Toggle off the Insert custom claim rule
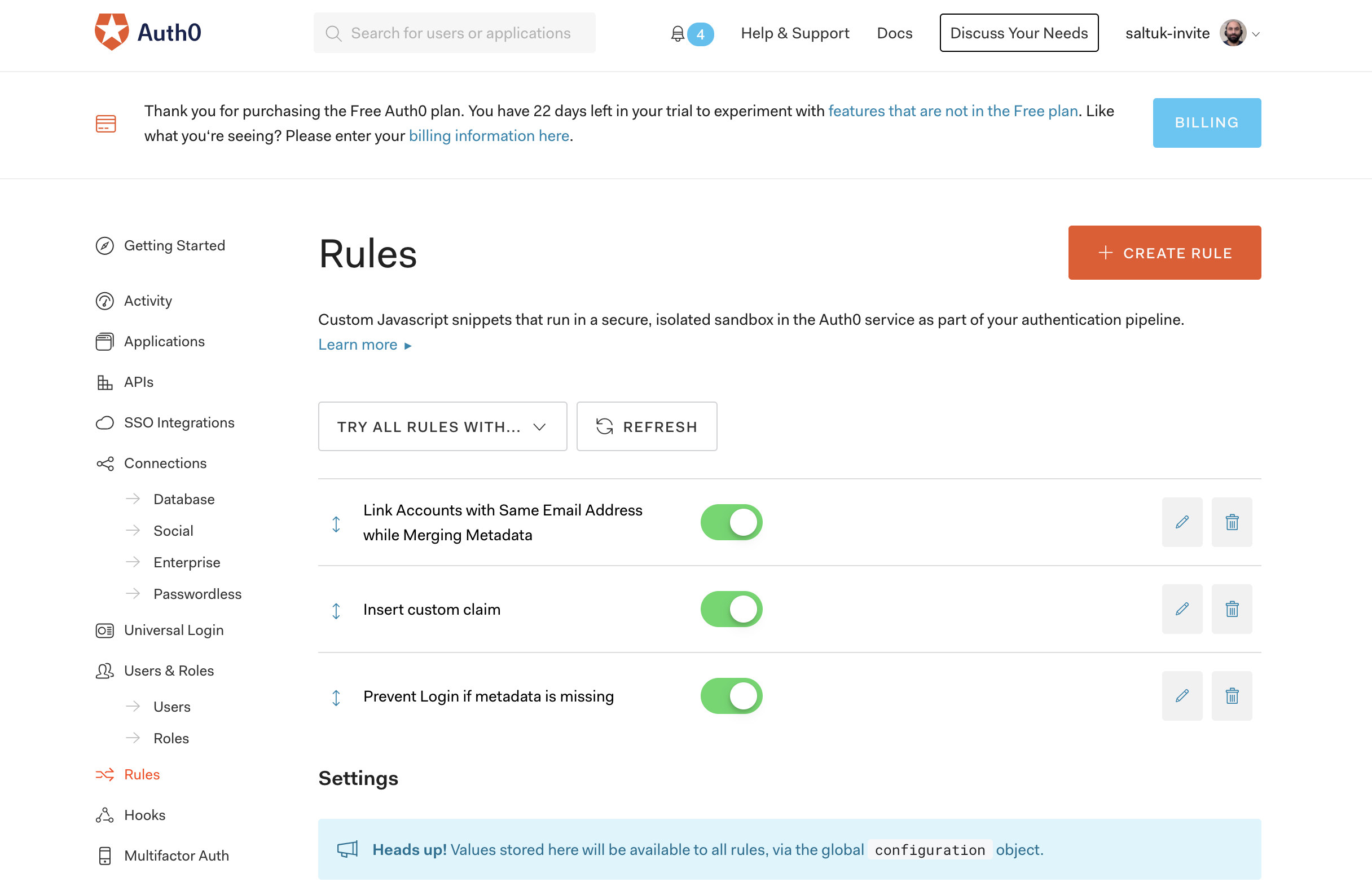This screenshot has width=1372, height=882. click(732, 609)
